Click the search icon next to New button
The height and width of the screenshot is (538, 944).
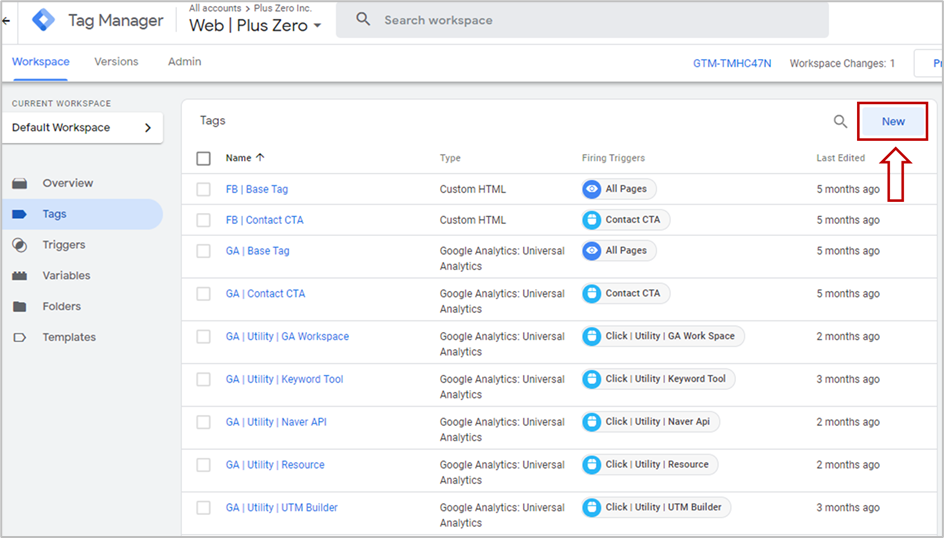pyautogui.click(x=840, y=122)
